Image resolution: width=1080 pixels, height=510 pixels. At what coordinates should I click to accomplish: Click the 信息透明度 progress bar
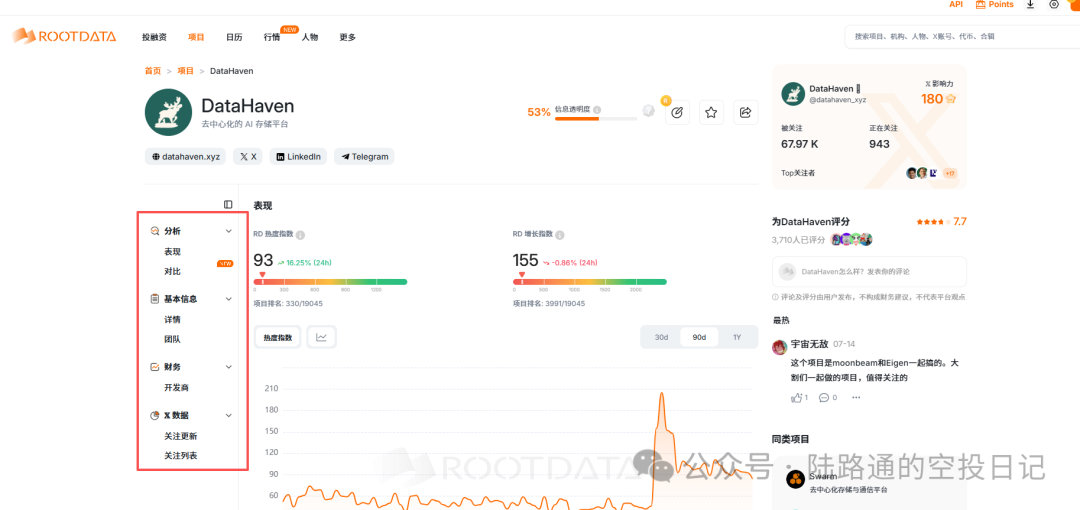click(596, 119)
